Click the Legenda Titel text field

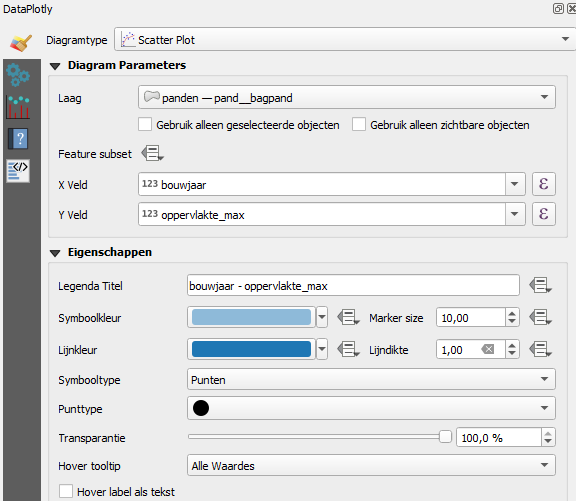[x=353, y=285]
